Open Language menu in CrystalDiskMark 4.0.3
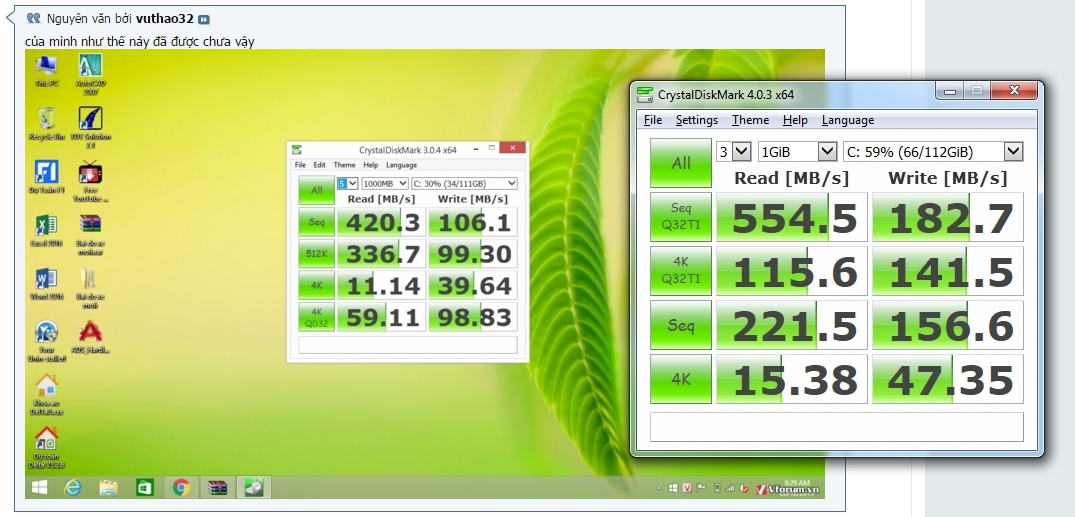This screenshot has height=517, width=1075. pos(848,120)
